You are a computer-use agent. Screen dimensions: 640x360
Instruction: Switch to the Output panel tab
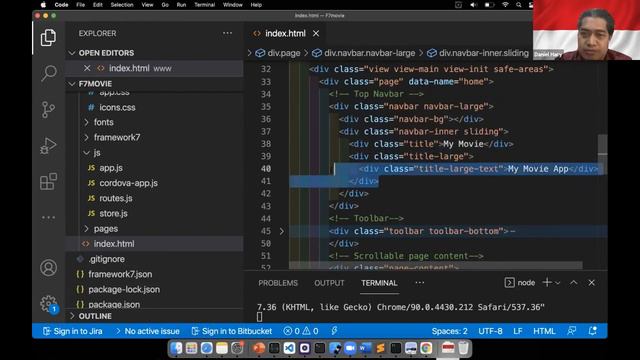(x=329, y=283)
